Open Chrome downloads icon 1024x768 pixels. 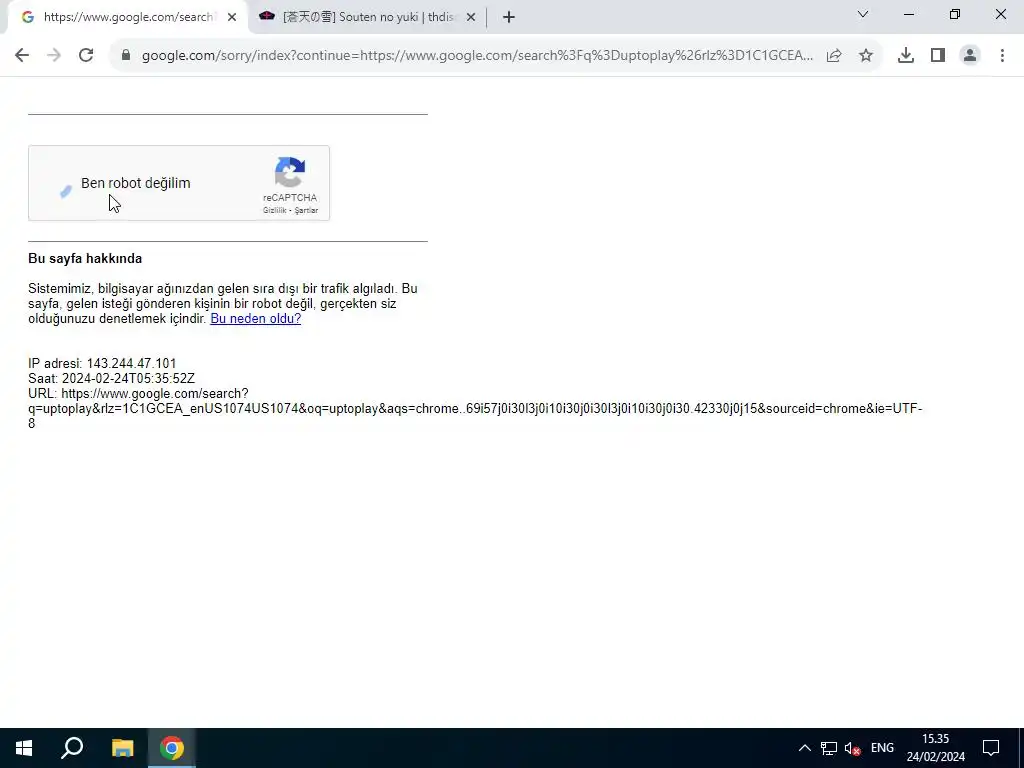906,56
